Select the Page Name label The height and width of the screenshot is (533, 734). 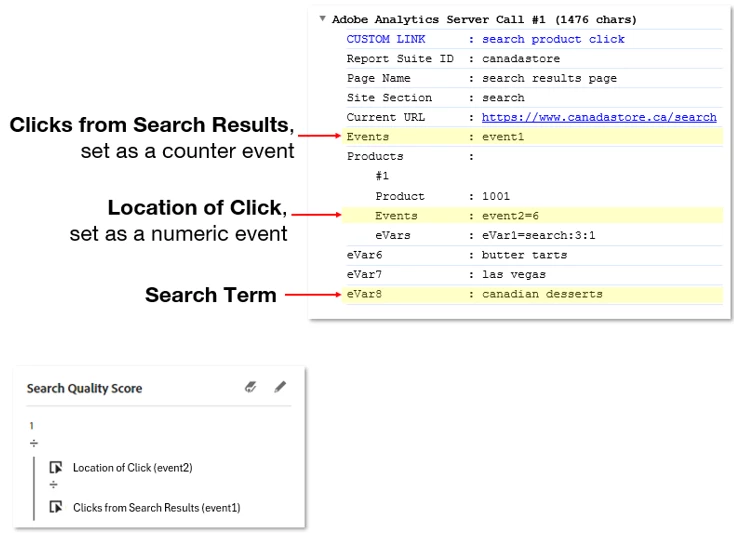378,78
